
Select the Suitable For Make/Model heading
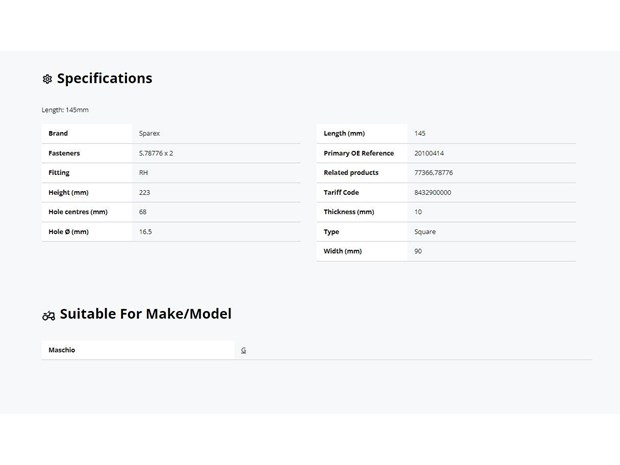(x=146, y=314)
